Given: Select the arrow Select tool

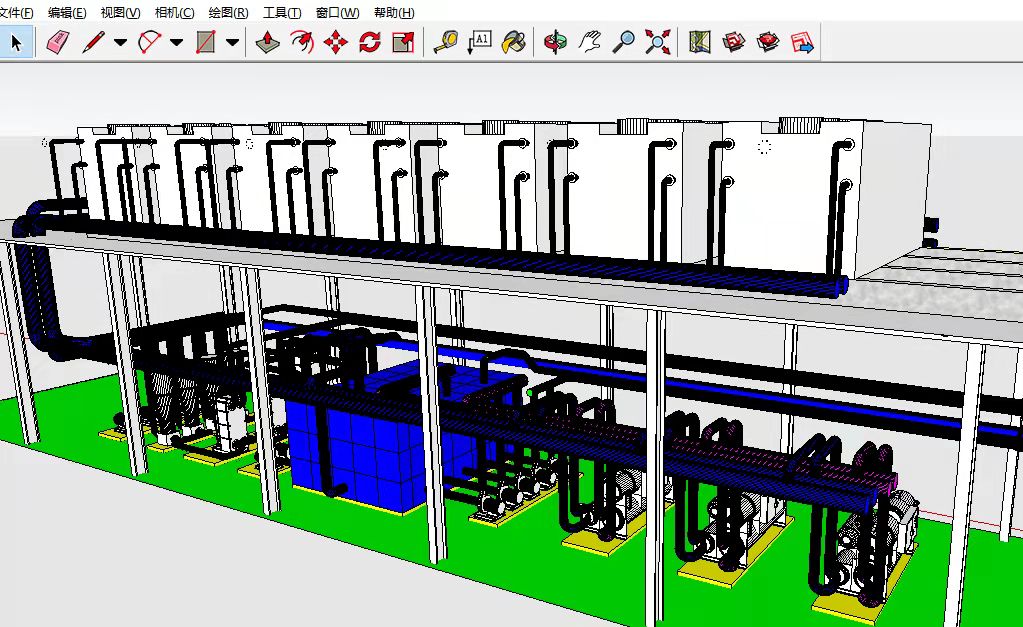Looking at the screenshot, I should (x=17, y=42).
